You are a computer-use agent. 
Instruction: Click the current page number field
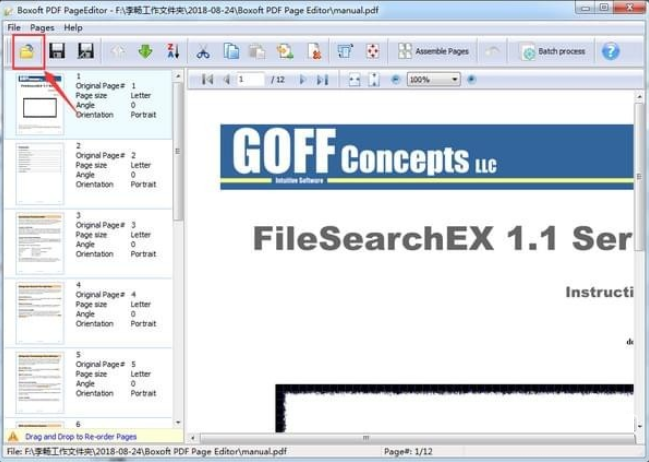pyautogui.click(x=250, y=79)
